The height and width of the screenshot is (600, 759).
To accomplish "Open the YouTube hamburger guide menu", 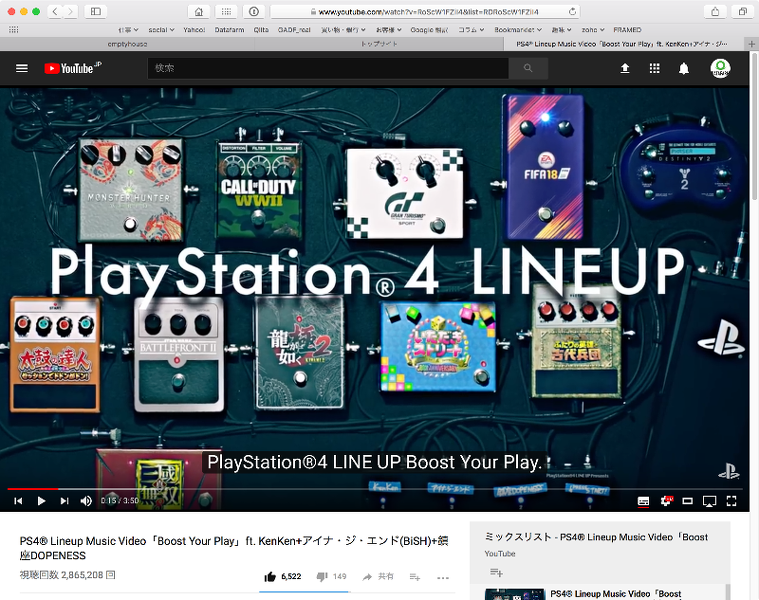I will (x=22, y=68).
